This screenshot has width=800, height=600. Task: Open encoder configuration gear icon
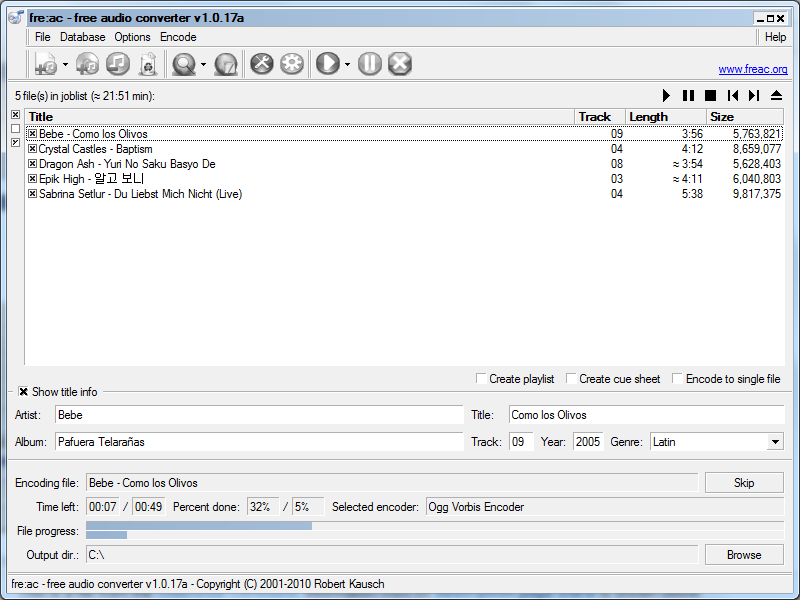(x=292, y=64)
